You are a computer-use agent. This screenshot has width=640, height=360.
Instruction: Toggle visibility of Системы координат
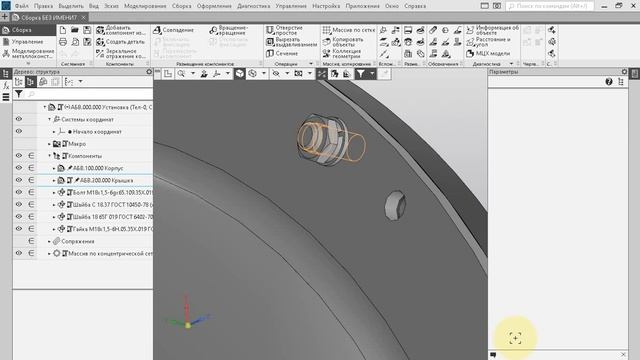coord(19,119)
